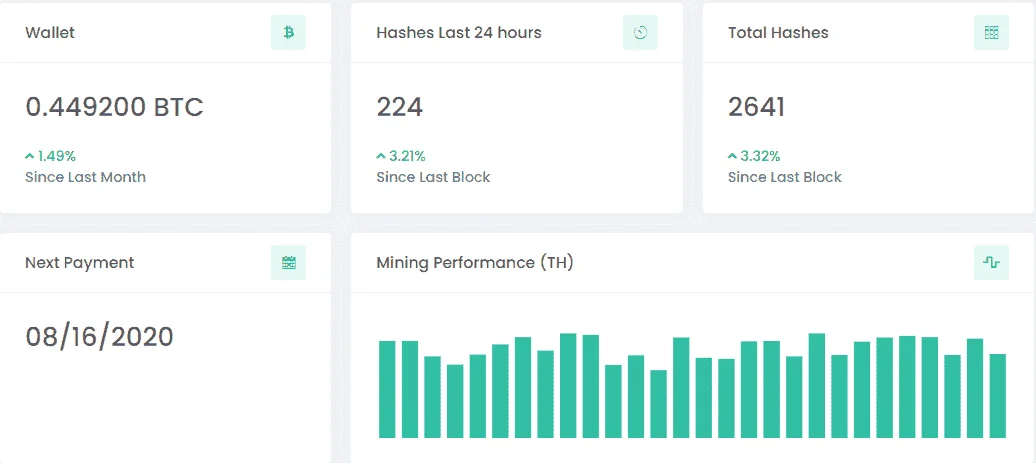This screenshot has height=463, width=1036.
Task: Click the green up arrow next to 1.49%
Action: [29, 157]
